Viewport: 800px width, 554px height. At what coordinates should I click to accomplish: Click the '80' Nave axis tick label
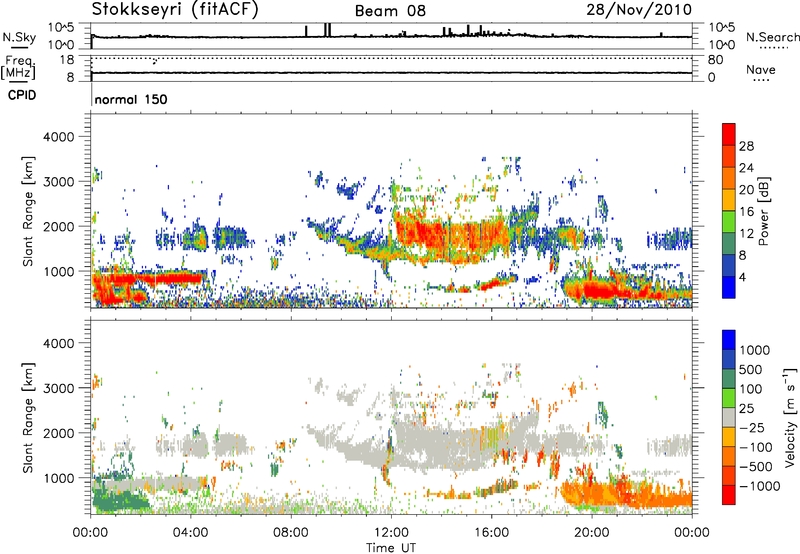point(715,60)
